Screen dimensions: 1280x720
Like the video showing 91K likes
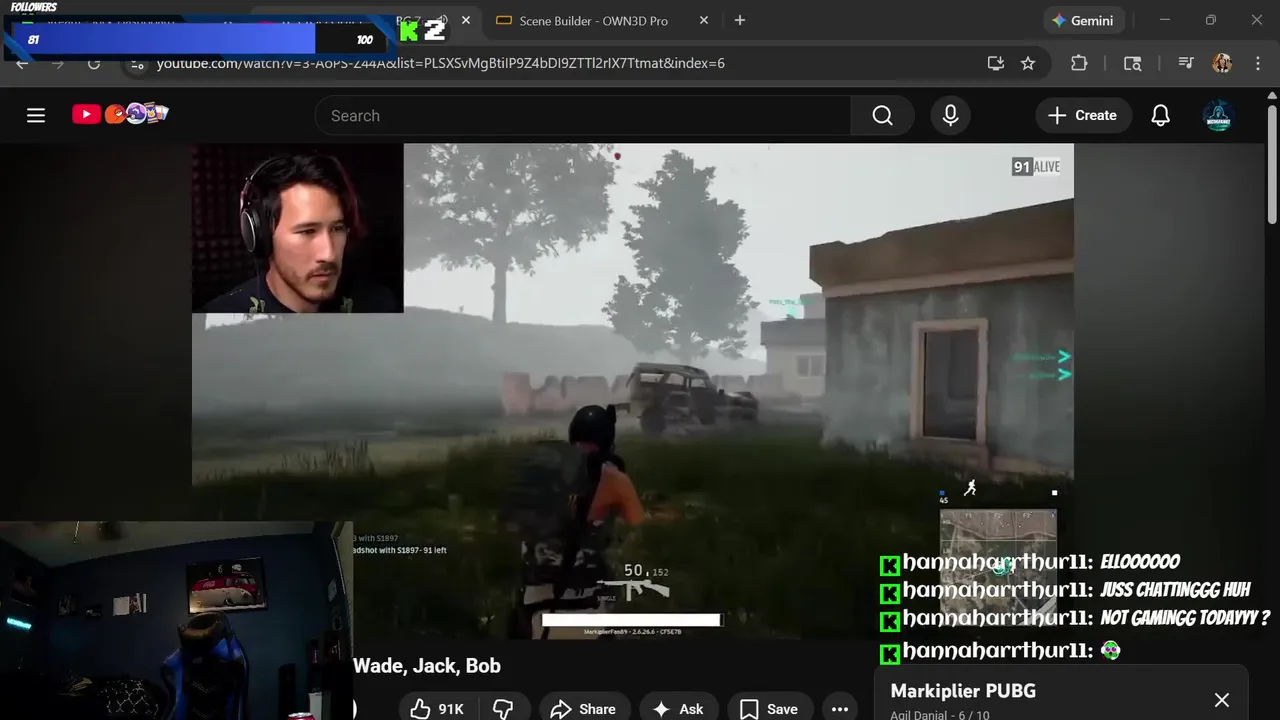pyautogui.click(x=438, y=708)
